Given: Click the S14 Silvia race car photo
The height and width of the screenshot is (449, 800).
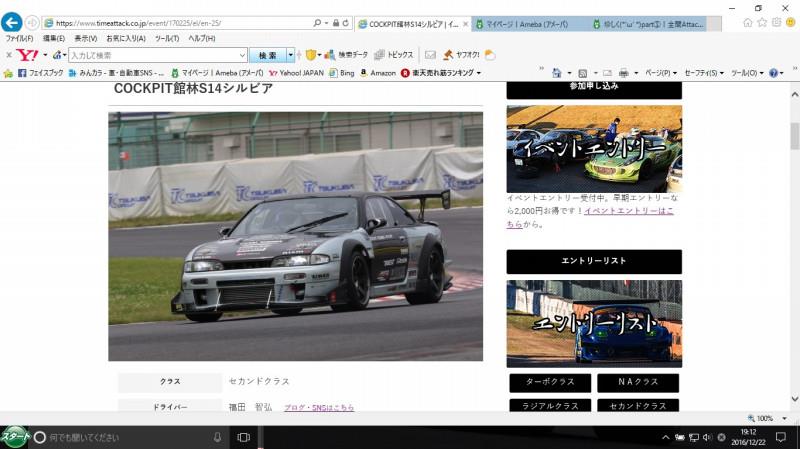Looking at the screenshot, I should click(x=295, y=236).
